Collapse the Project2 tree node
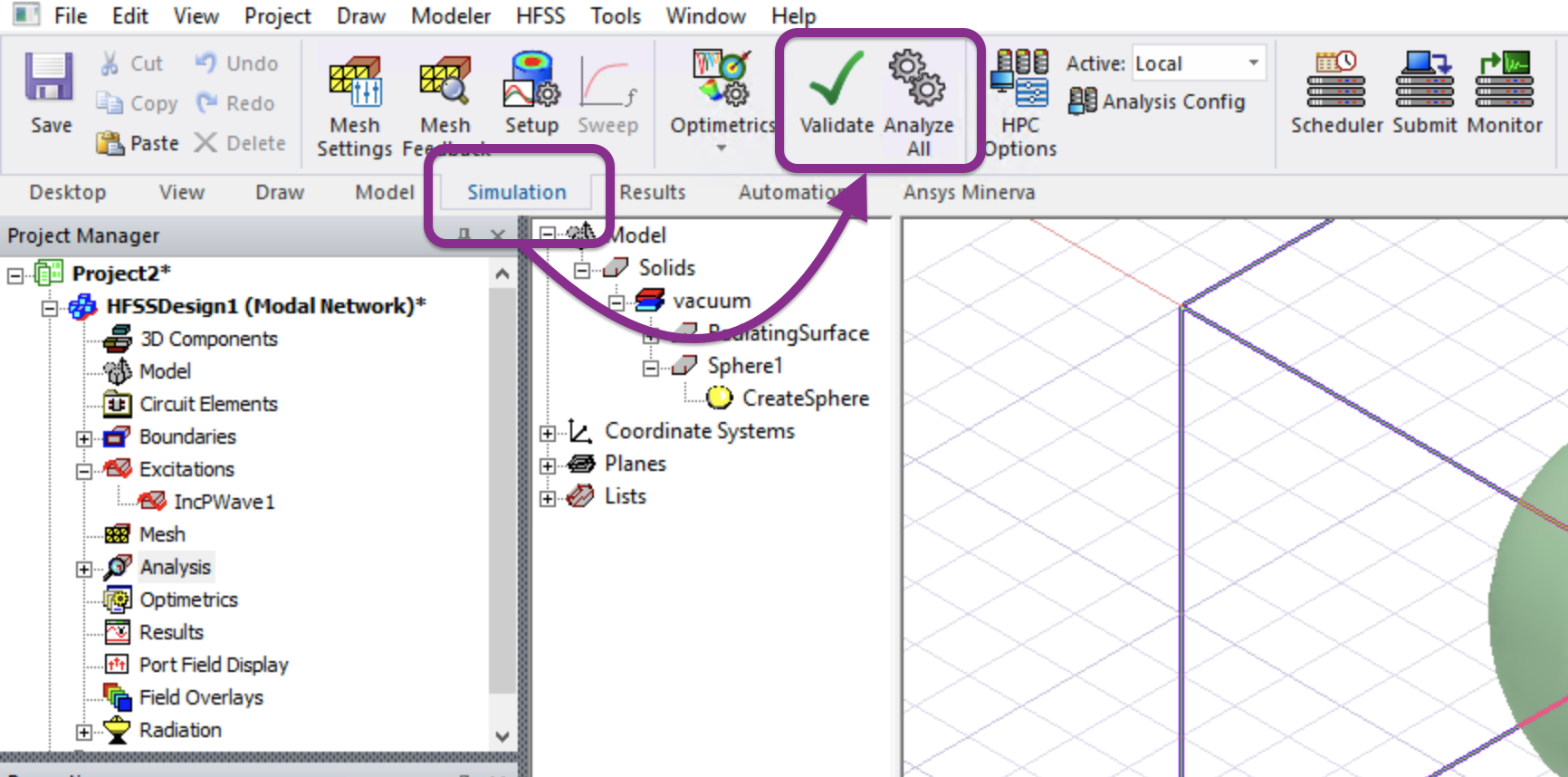Viewport: 1568px width, 777px height. 15,275
